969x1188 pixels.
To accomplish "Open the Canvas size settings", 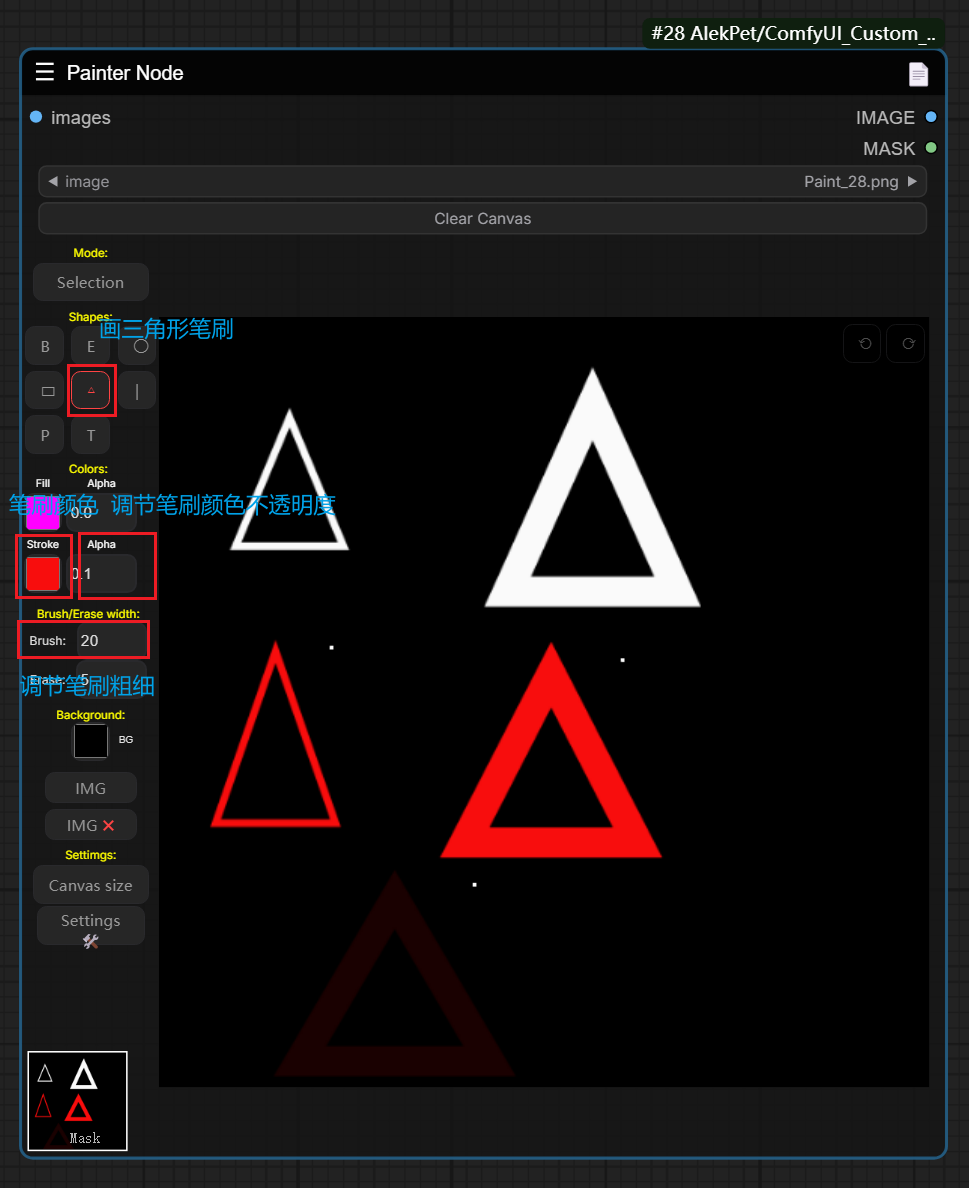I will pos(90,885).
